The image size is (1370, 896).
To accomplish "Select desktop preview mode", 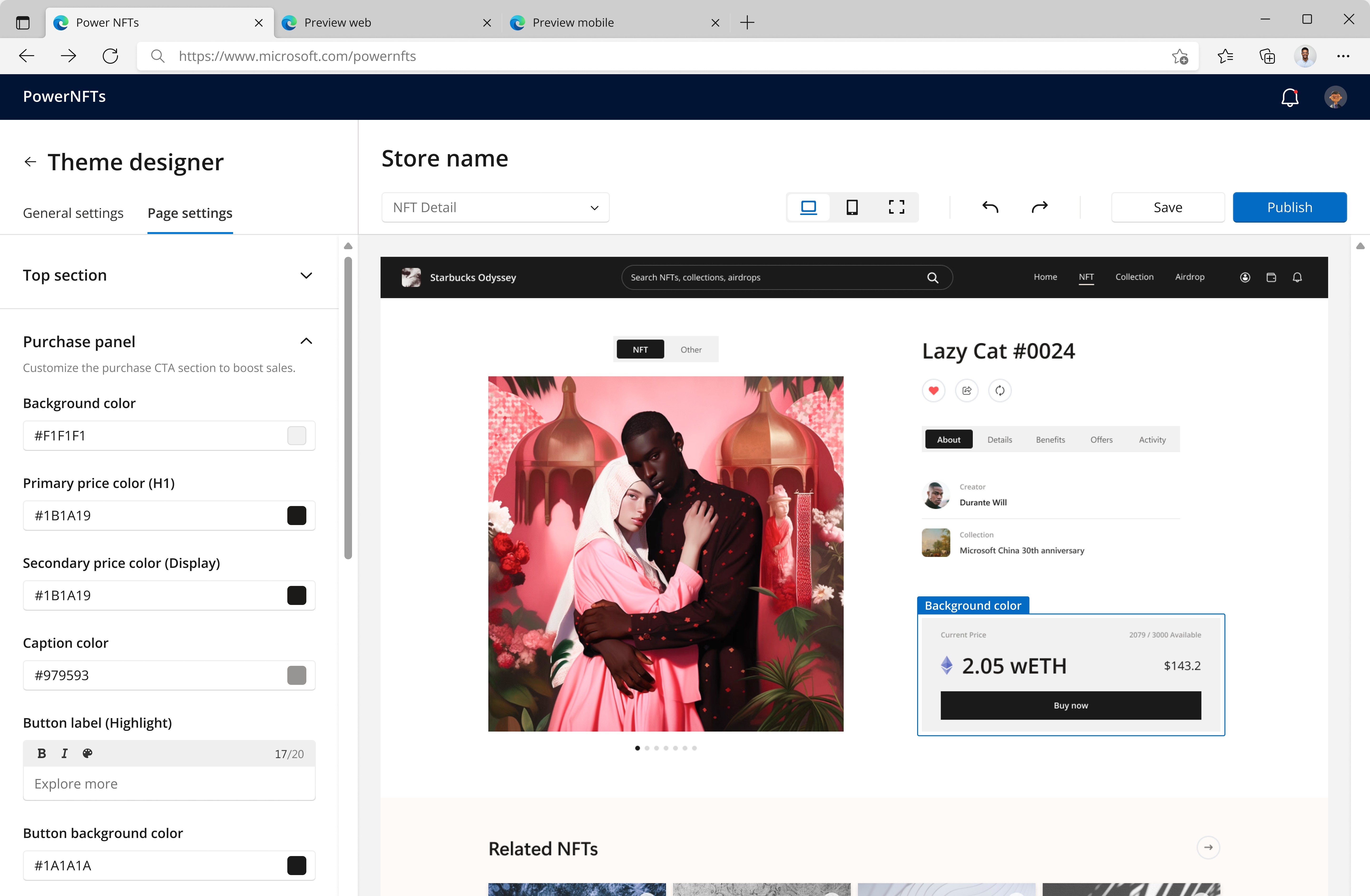I will tap(808, 207).
